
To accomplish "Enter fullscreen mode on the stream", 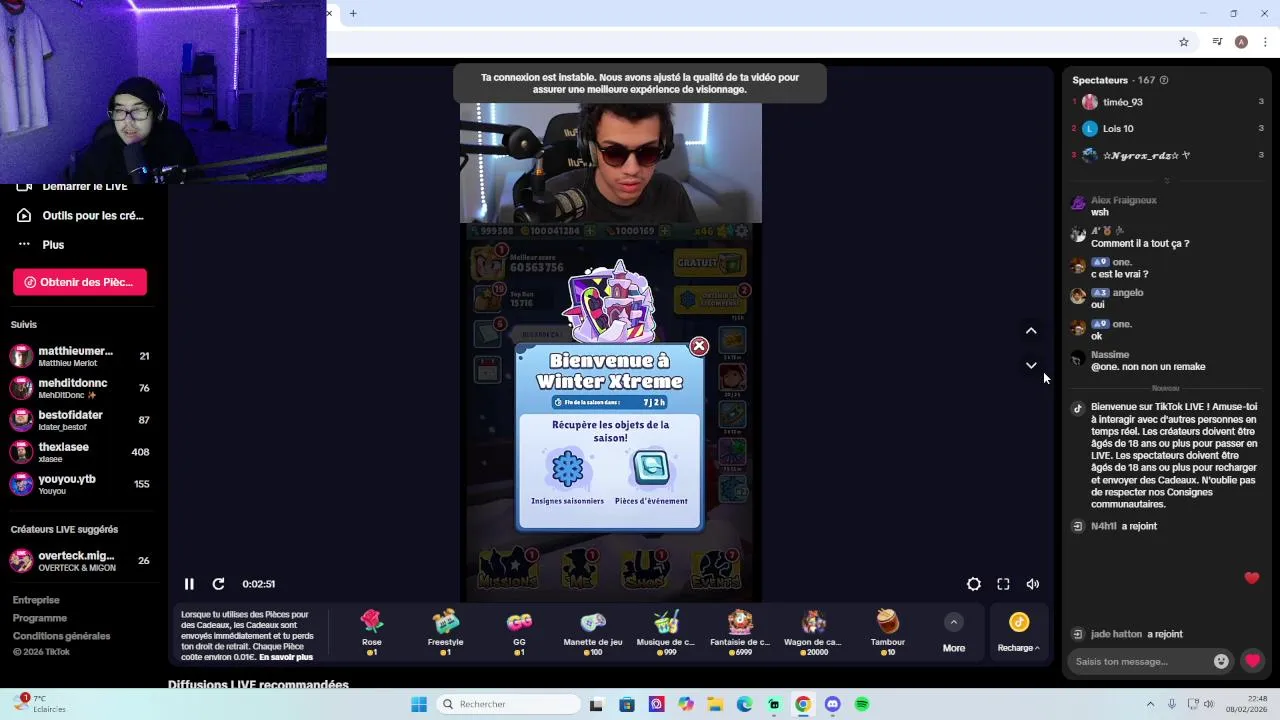I will pyautogui.click(x=1003, y=584).
